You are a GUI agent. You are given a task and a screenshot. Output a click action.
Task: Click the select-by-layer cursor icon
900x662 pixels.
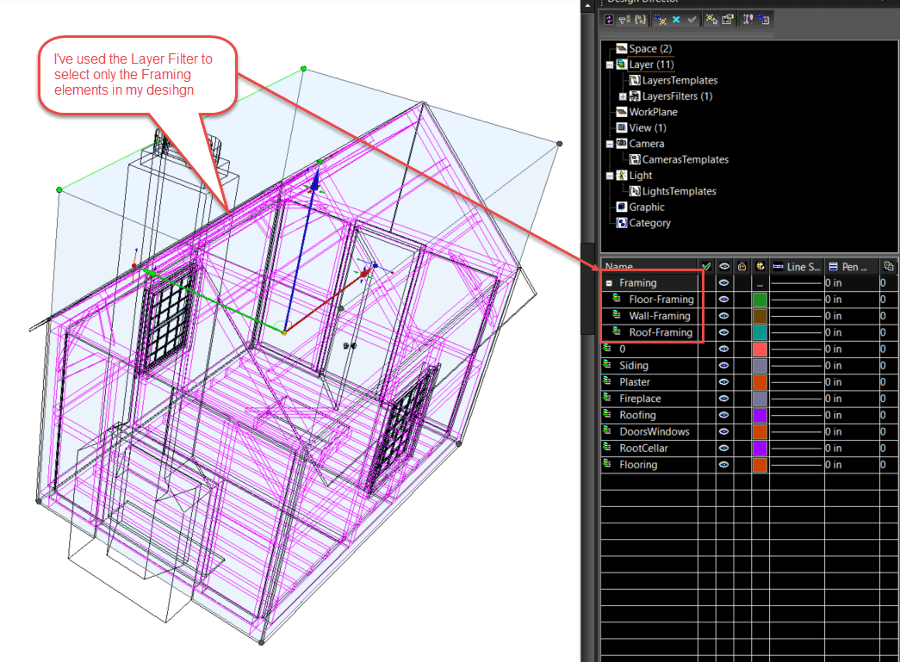[712, 20]
